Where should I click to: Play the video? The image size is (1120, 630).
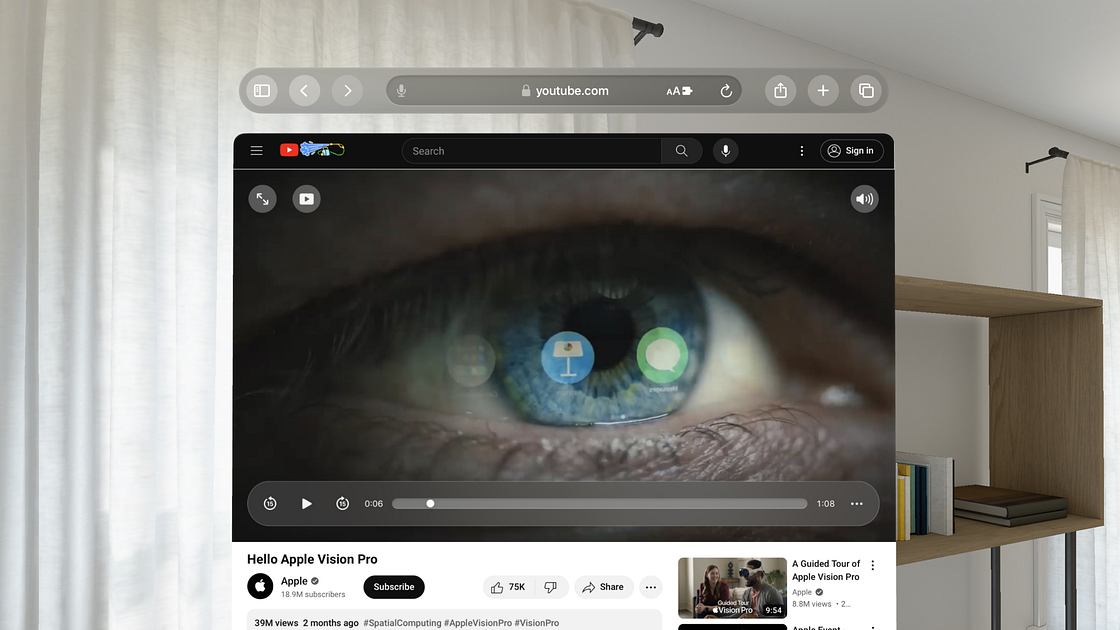pos(306,504)
